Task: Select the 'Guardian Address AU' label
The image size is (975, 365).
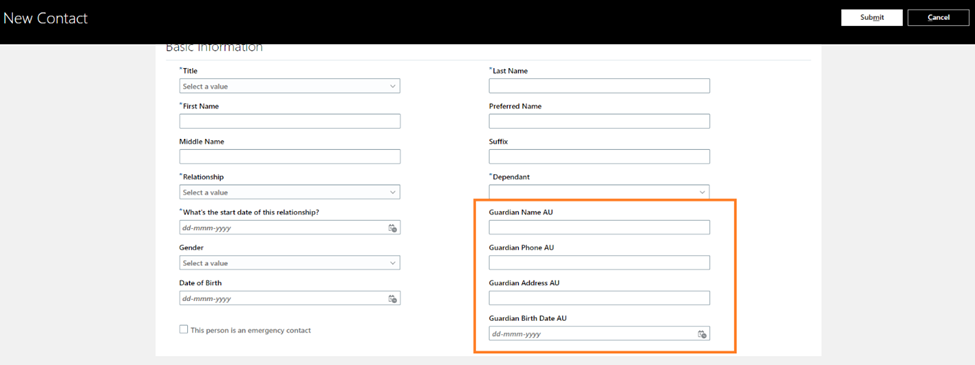Action: [524, 283]
